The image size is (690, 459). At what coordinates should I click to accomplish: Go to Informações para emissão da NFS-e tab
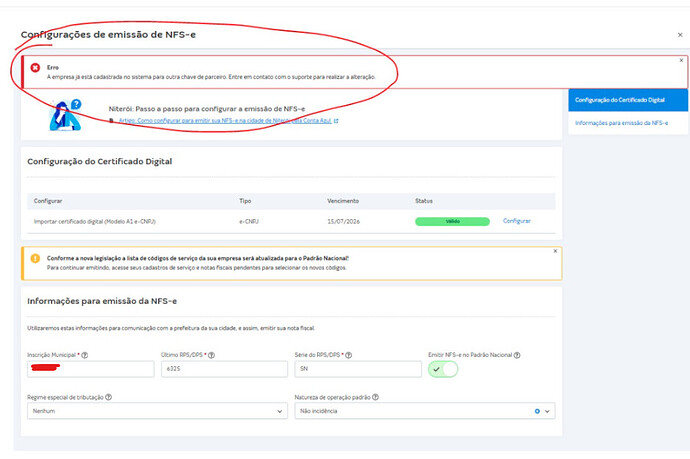[x=621, y=122]
